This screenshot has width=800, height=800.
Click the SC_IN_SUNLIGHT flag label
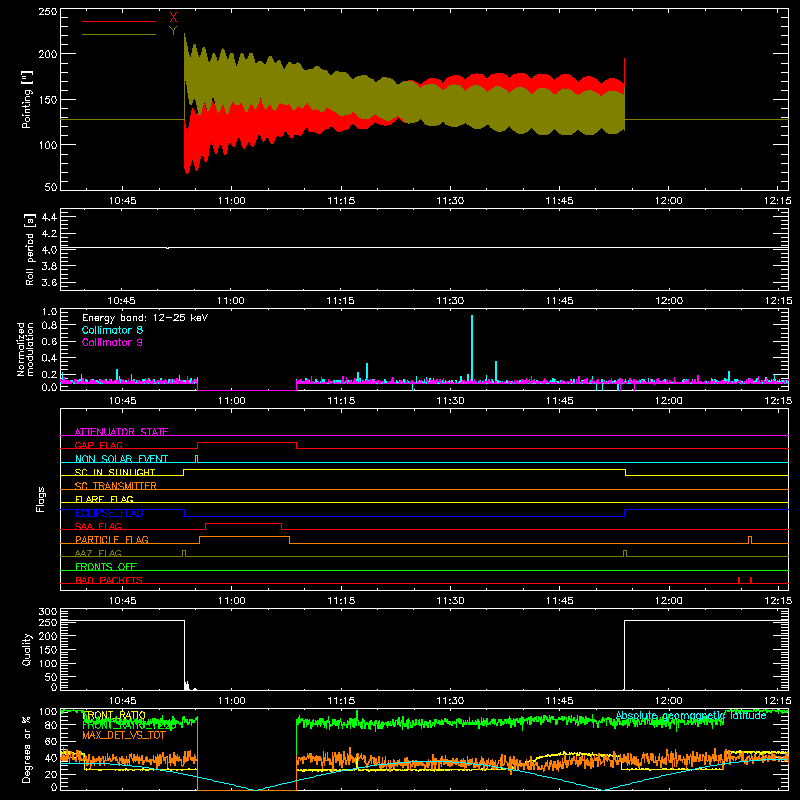click(115, 472)
